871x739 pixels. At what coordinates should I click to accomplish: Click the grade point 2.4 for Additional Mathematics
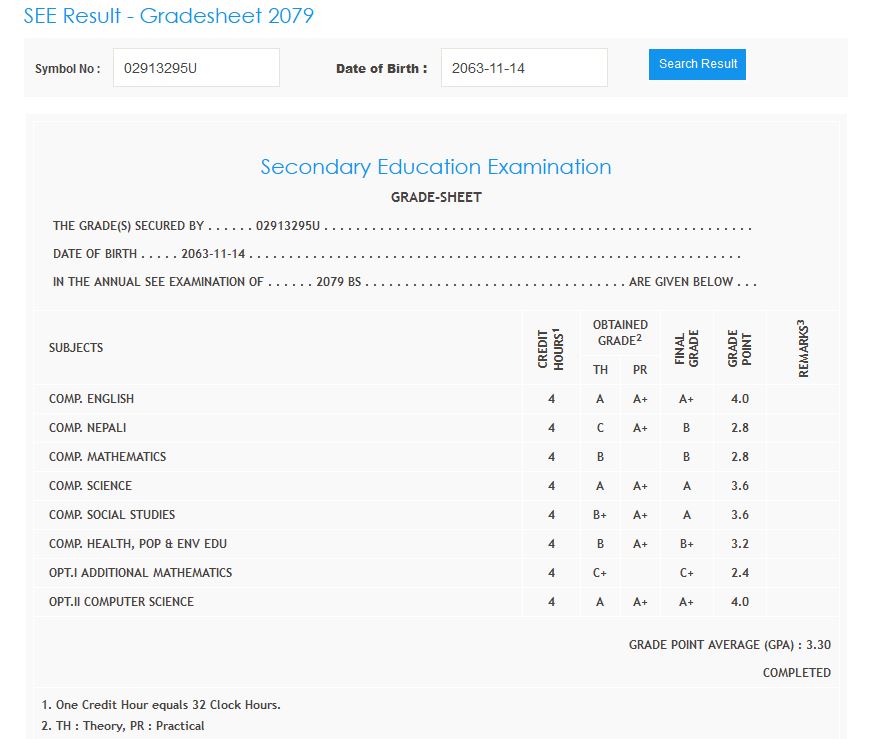pyautogui.click(x=739, y=573)
